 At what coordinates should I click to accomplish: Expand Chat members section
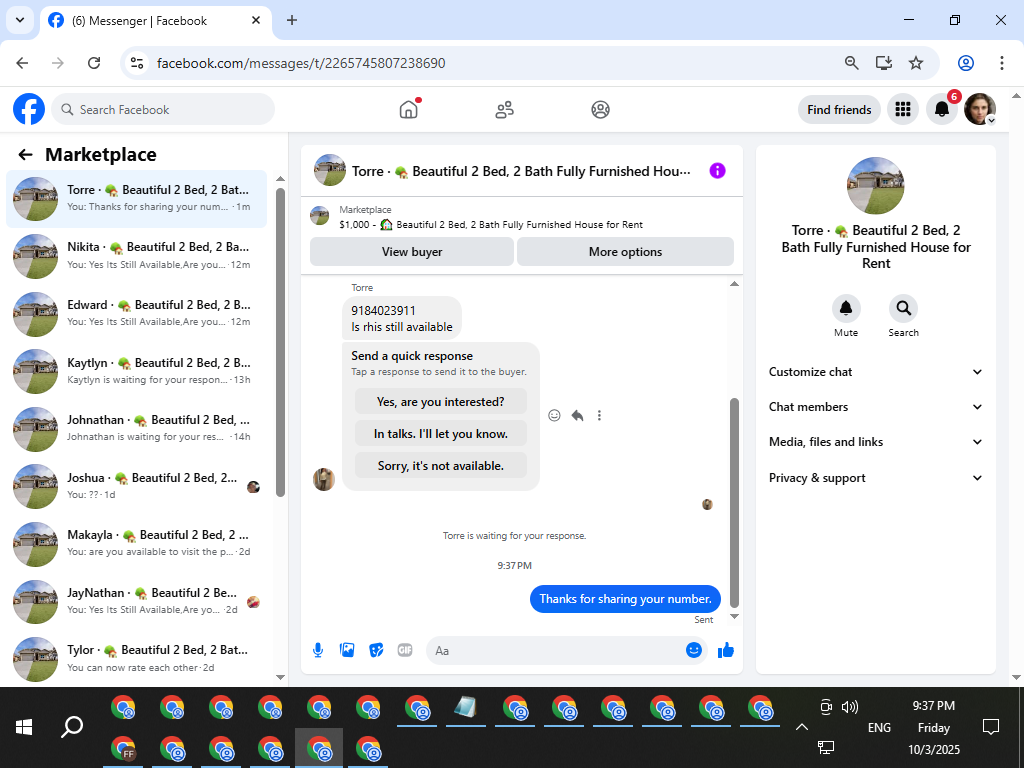click(x=876, y=407)
